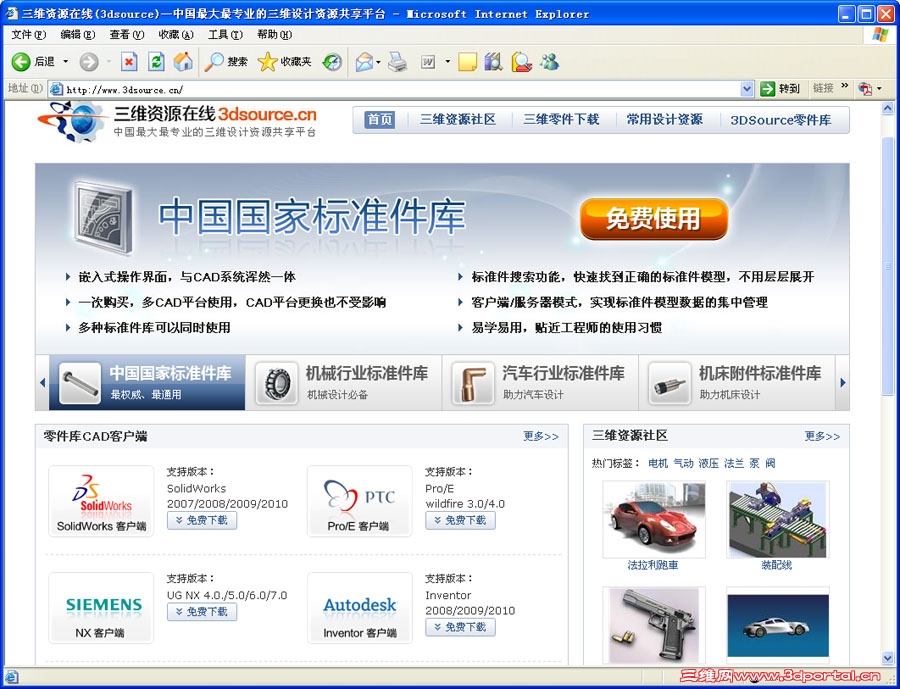The width and height of the screenshot is (900, 689).
Task: Click the PDF converter icon in links bar
Action: [x=864, y=88]
